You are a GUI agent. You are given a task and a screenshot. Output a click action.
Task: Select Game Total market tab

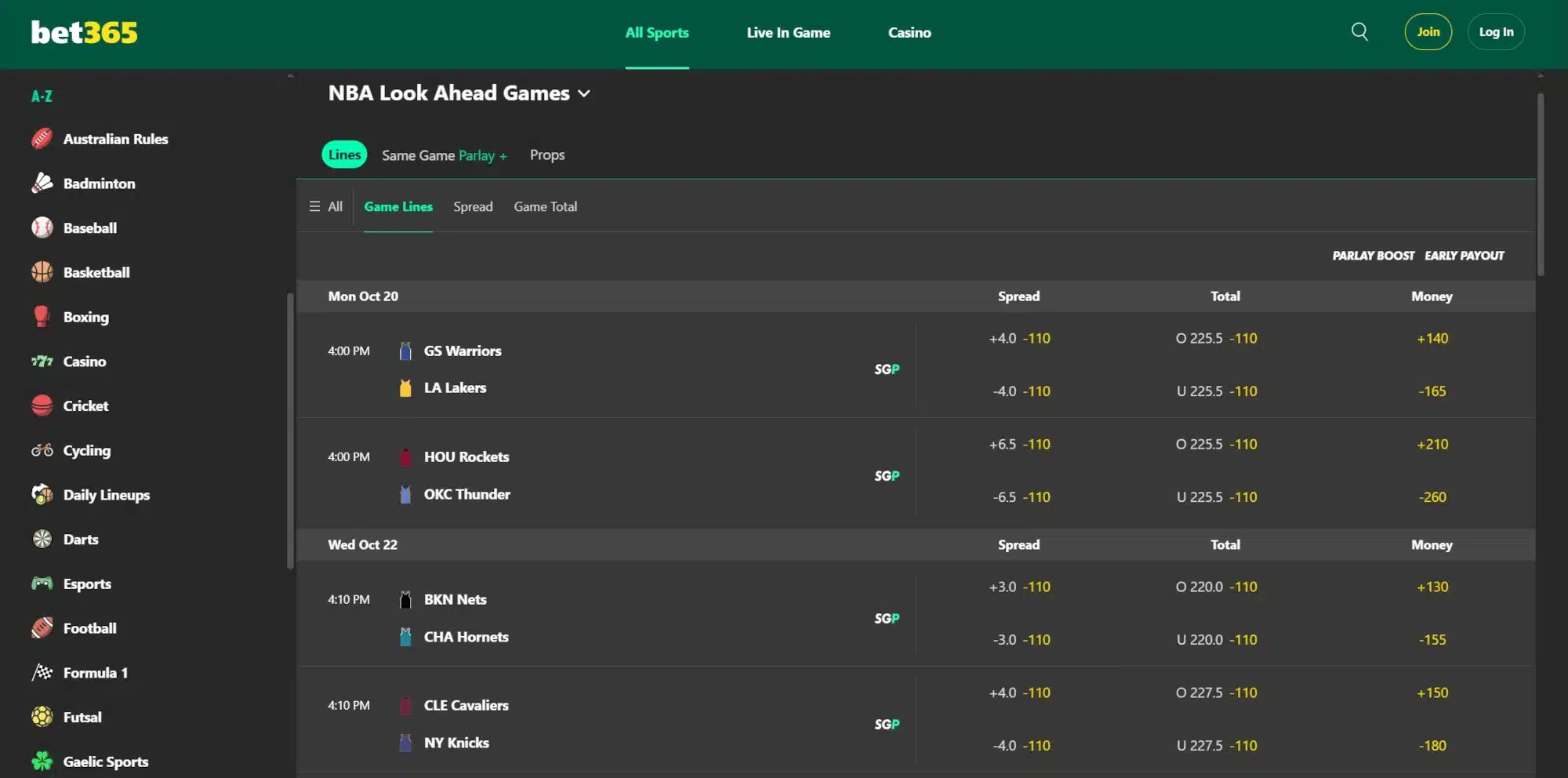(546, 206)
